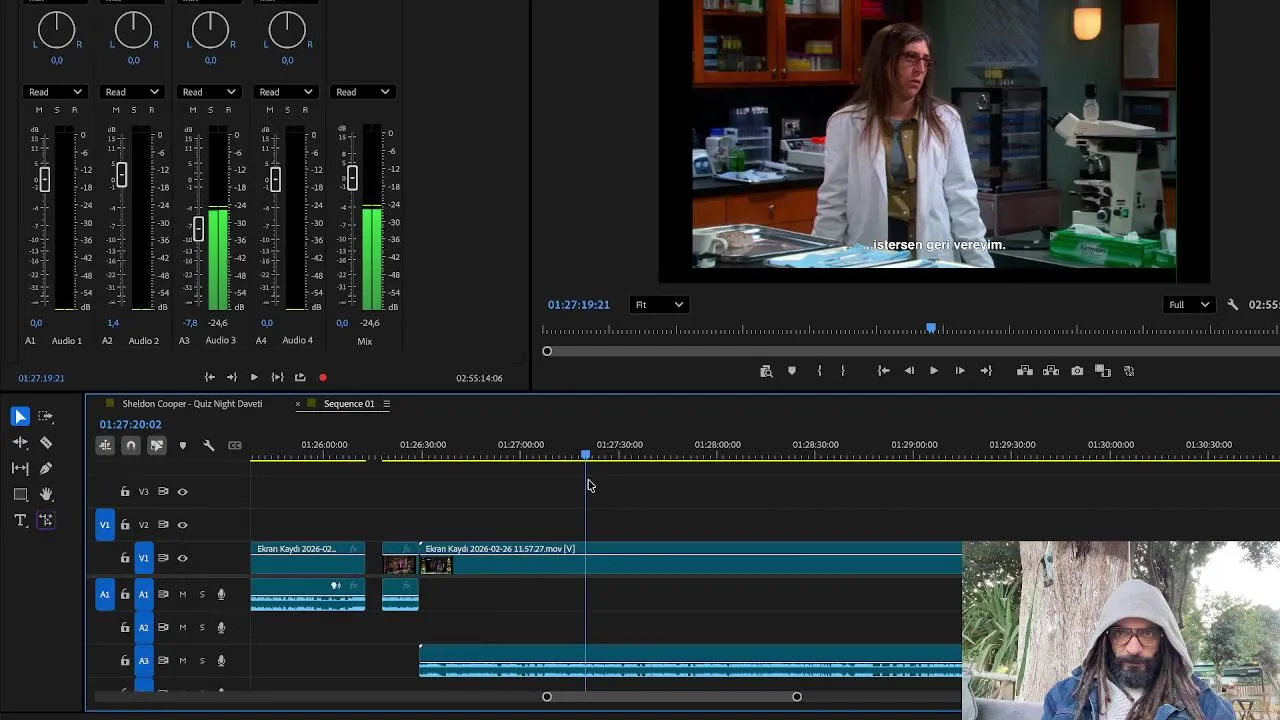Enable voice-over record on track A3
1280x720 pixels.
[x=221, y=661]
